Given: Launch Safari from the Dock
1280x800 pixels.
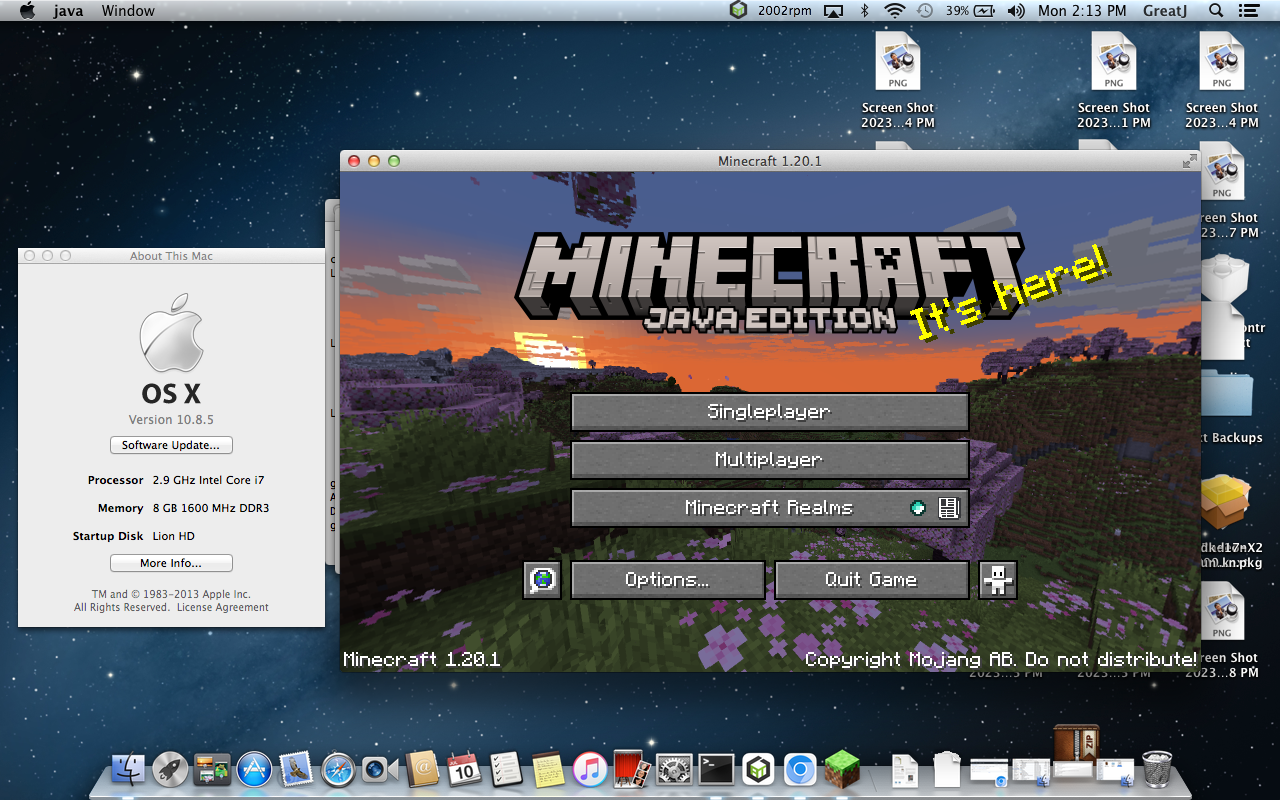Looking at the screenshot, I should (x=339, y=770).
